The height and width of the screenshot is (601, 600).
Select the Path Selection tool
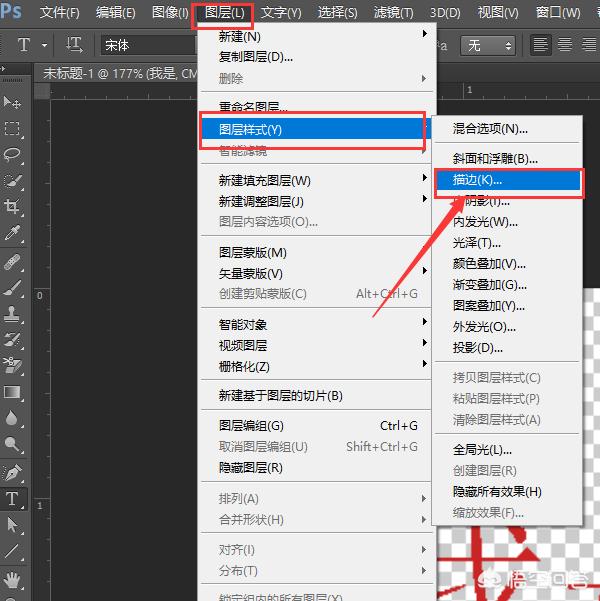tap(12, 525)
